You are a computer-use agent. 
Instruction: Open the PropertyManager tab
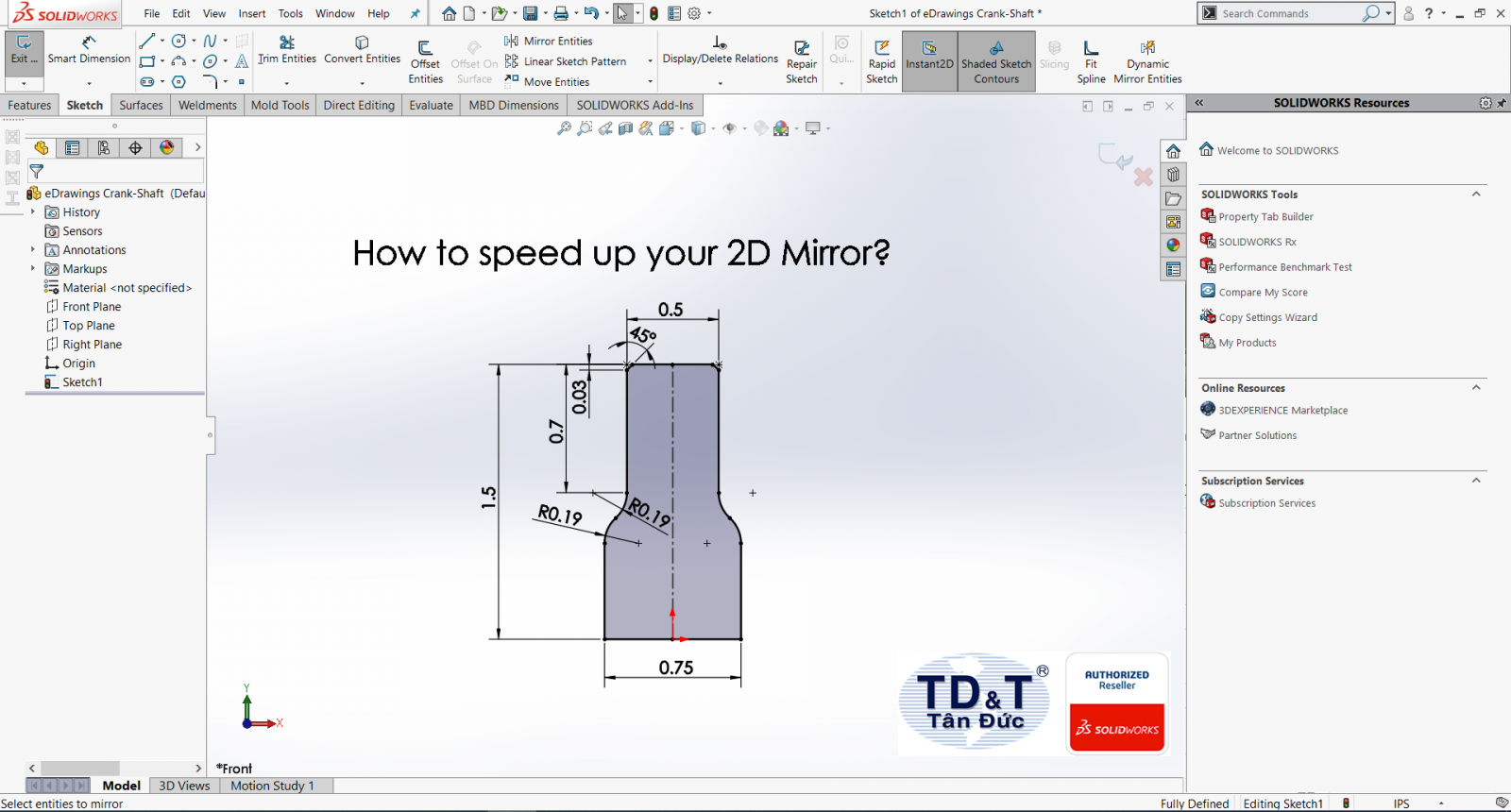pyautogui.click(x=72, y=147)
